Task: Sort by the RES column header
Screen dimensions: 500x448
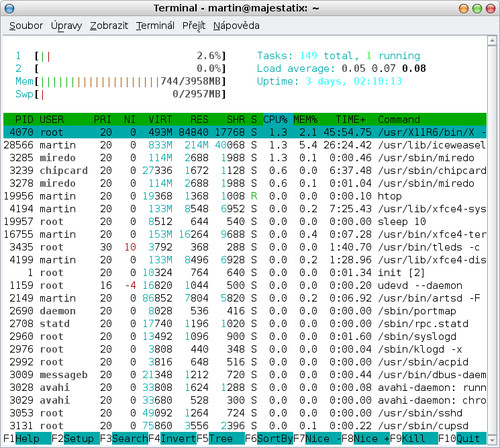Action: pos(199,119)
